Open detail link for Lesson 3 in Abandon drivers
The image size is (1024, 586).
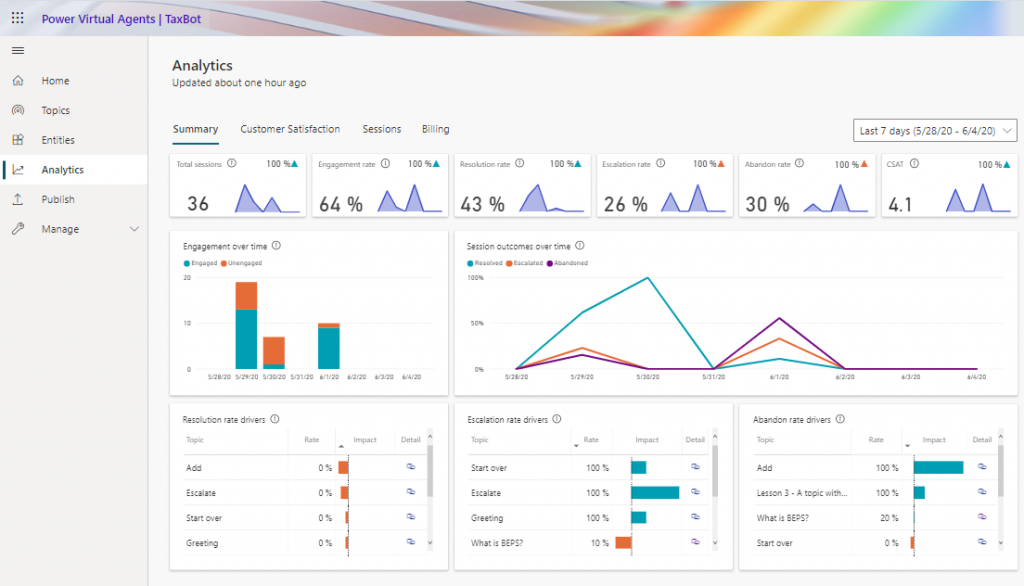click(982, 491)
